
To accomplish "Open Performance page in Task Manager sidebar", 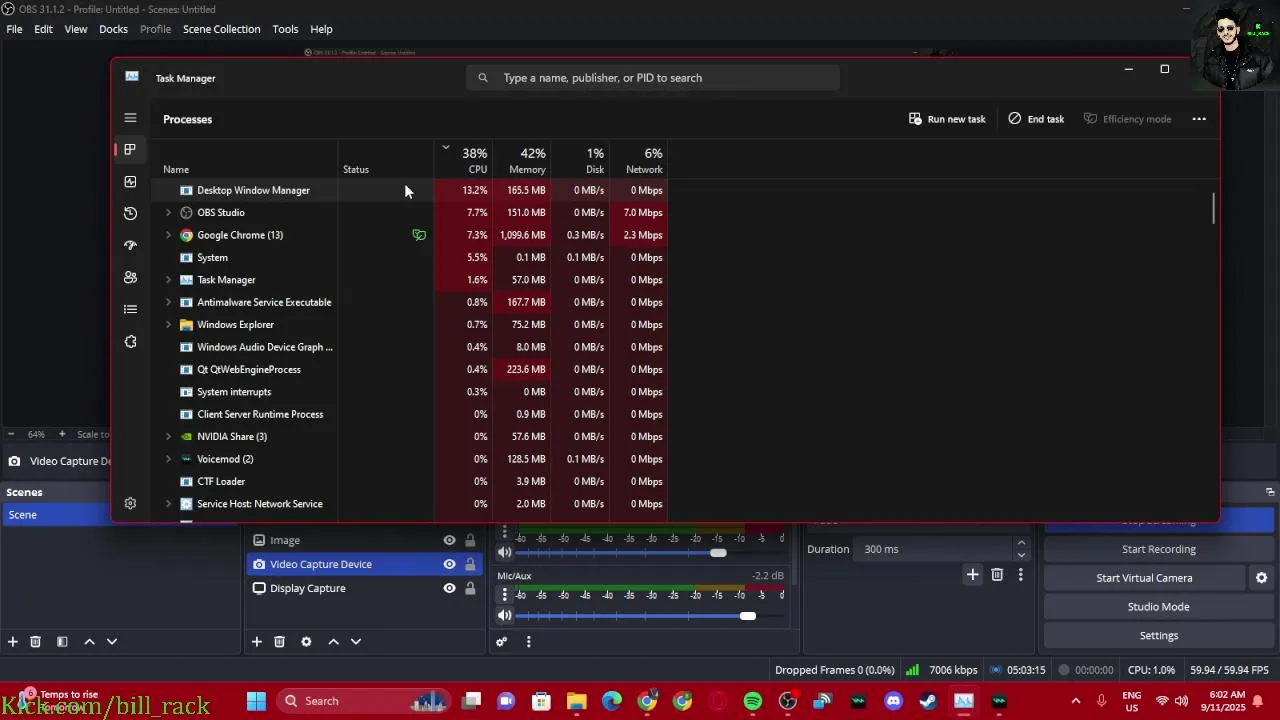I will click(x=130, y=181).
